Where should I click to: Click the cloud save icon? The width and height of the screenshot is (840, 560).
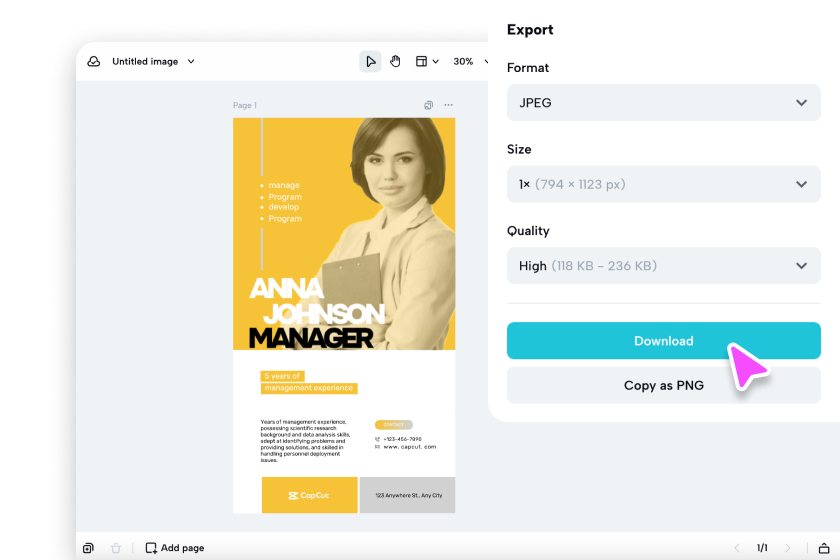tap(94, 62)
